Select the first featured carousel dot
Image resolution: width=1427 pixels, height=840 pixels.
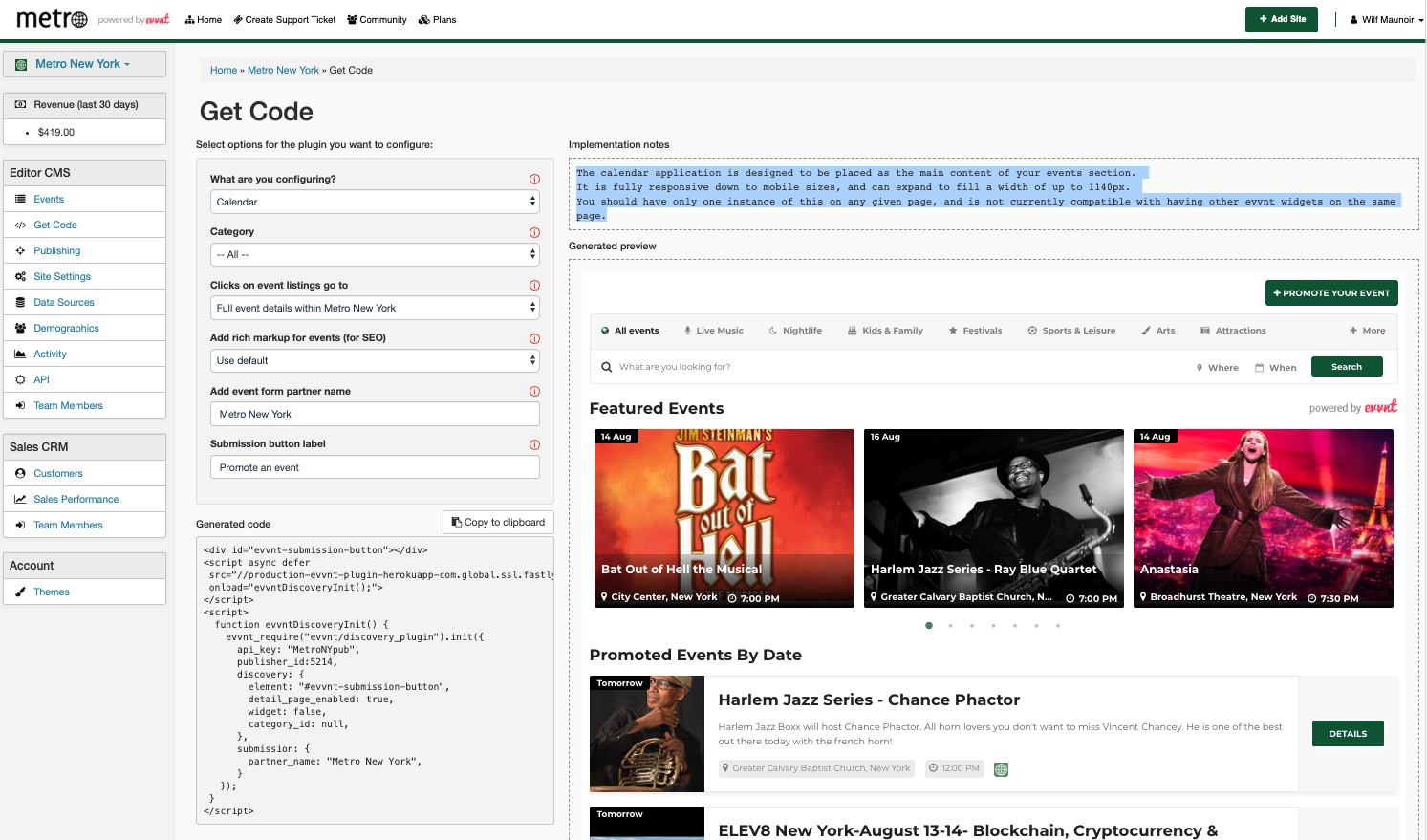pos(929,626)
